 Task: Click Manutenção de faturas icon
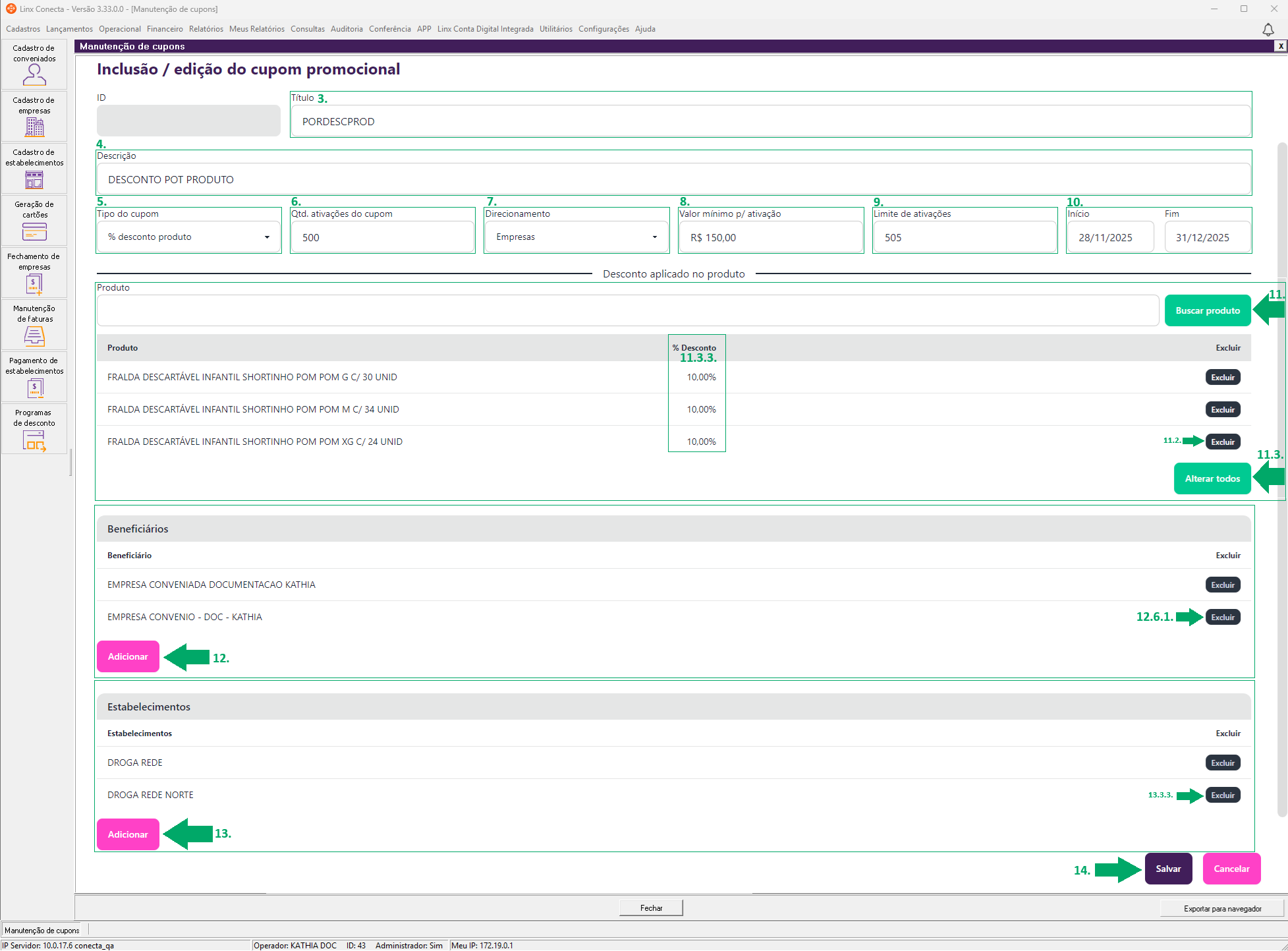(x=34, y=335)
